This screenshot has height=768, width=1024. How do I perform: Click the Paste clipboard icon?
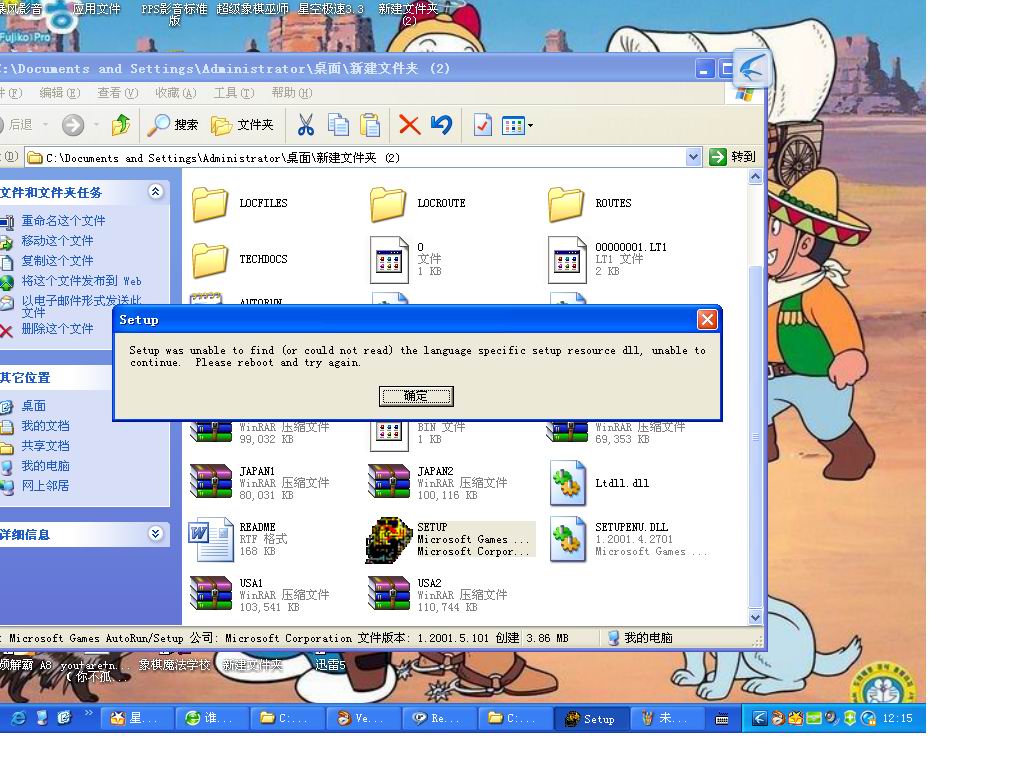click(x=371, y=125)
